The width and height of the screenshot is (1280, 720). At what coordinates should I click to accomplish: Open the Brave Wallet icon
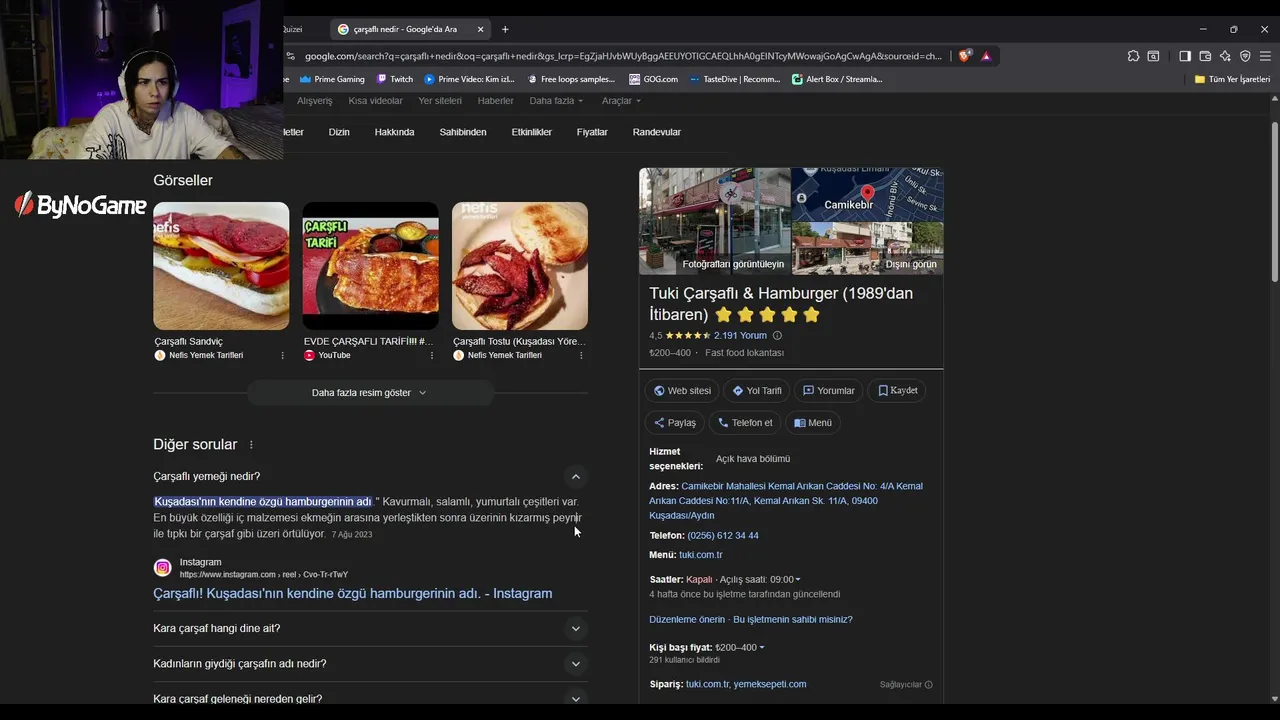(1205, 56)
